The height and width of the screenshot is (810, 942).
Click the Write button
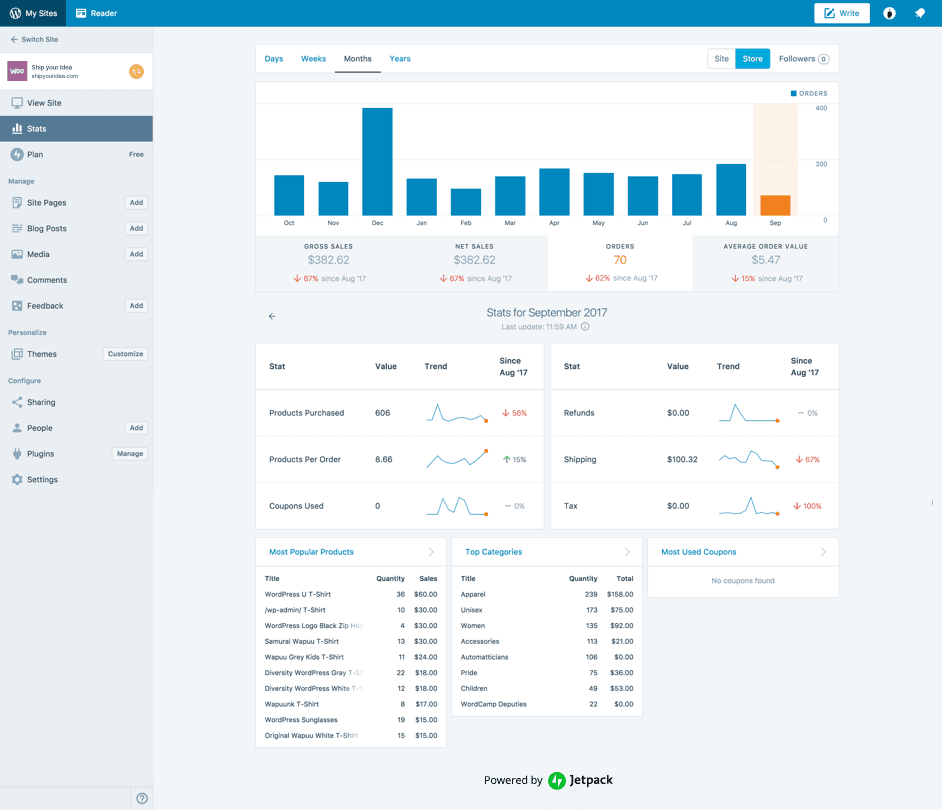pos(842,13)
